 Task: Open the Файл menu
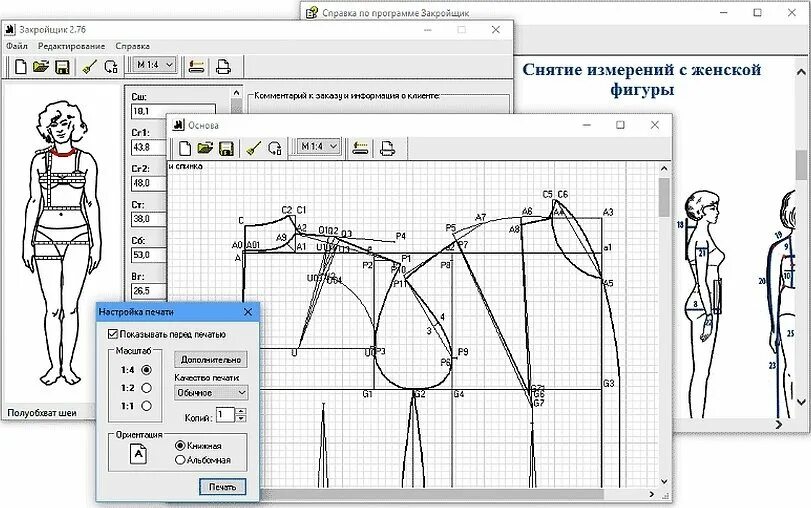(17, 46)
